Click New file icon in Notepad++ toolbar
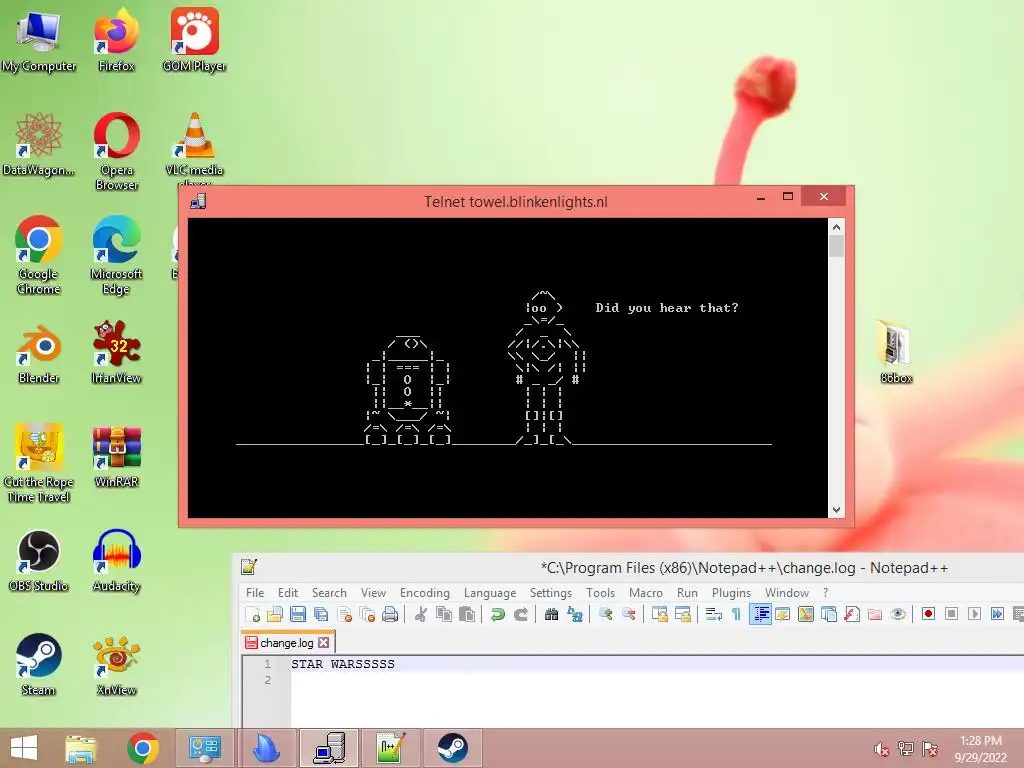This screenshot has height=768, width=1024. (x=252, y=614)
